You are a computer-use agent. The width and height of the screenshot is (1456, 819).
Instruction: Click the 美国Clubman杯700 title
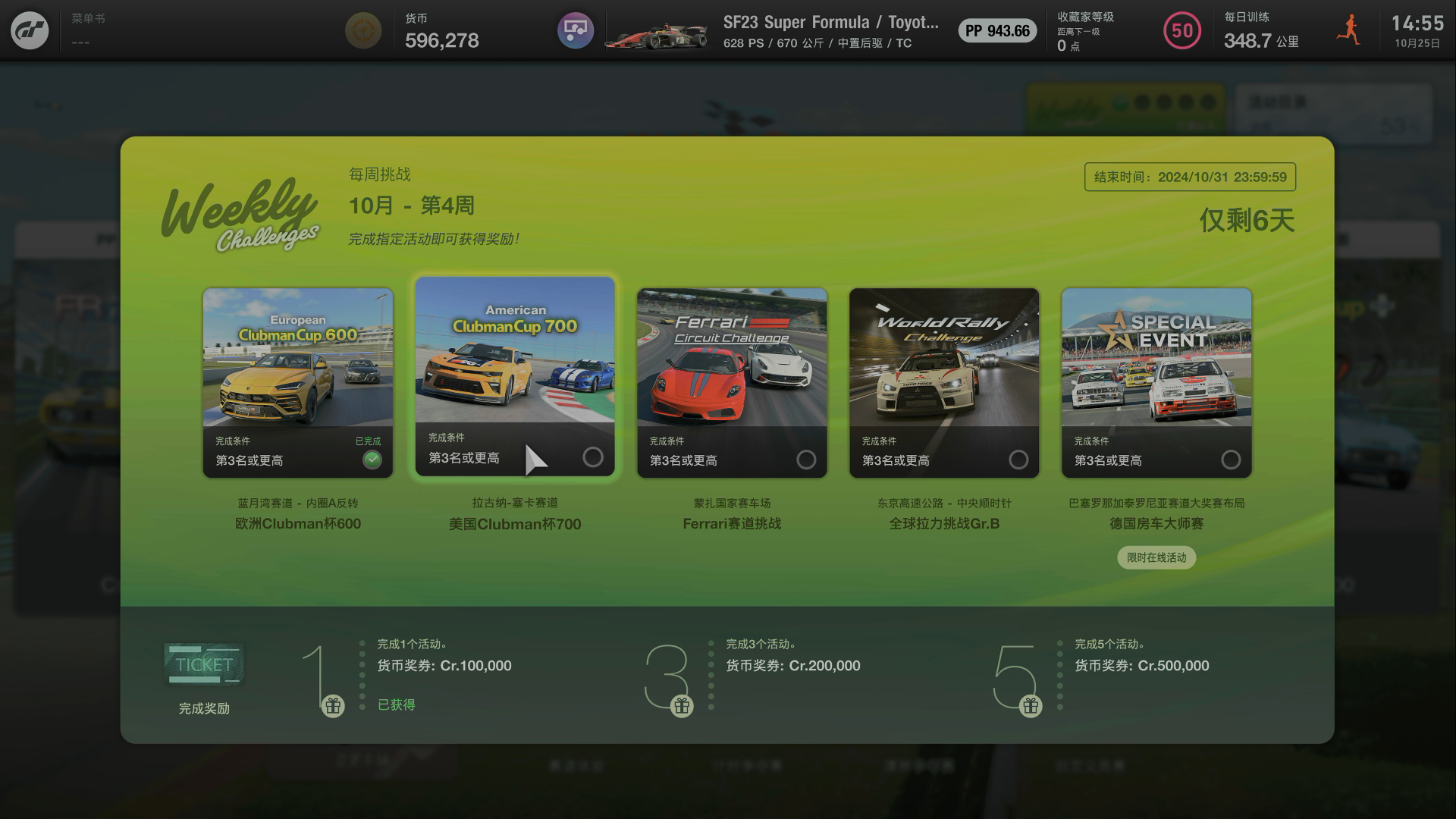(515, 523)
